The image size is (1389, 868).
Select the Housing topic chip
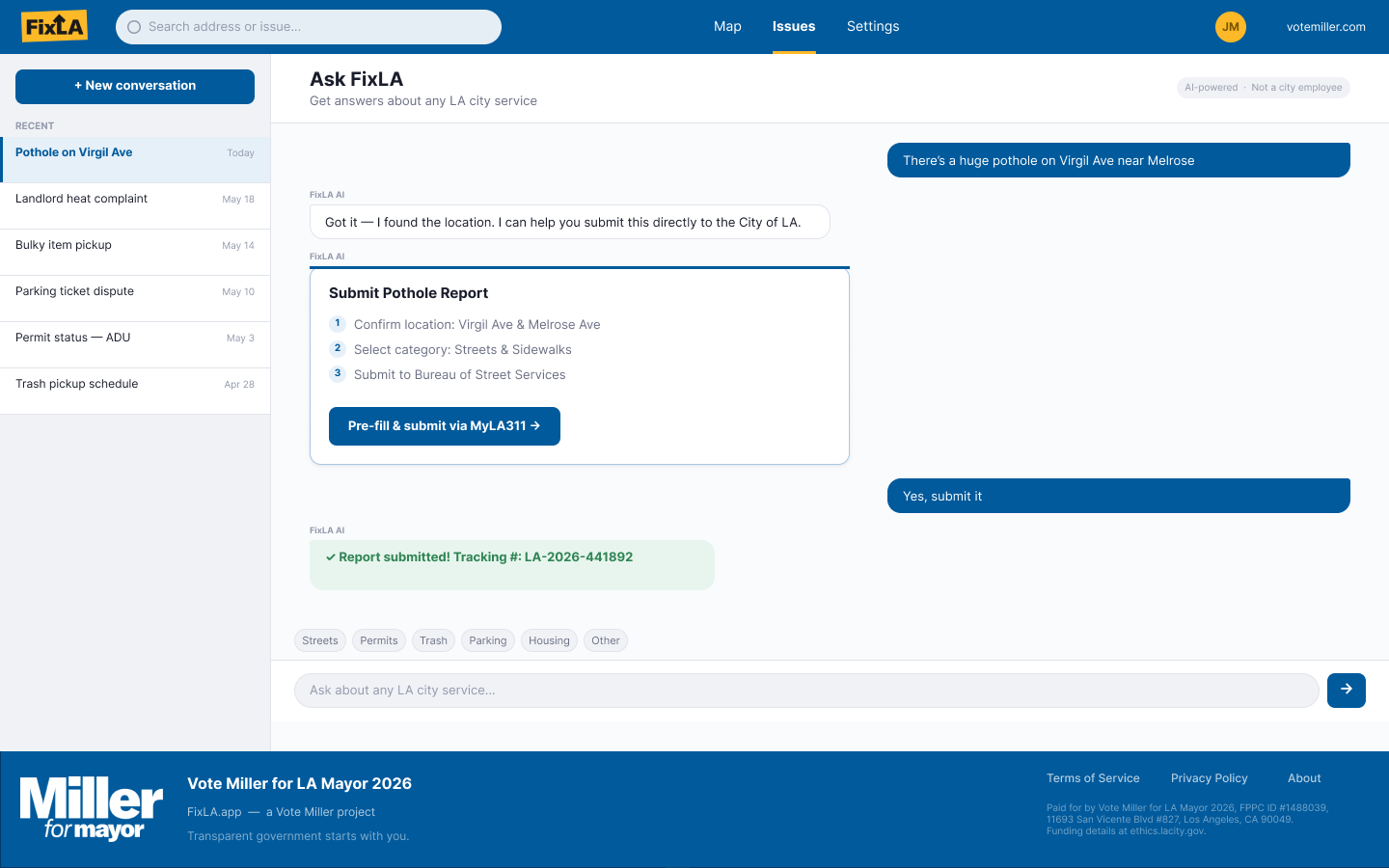(x=549, y=640)
